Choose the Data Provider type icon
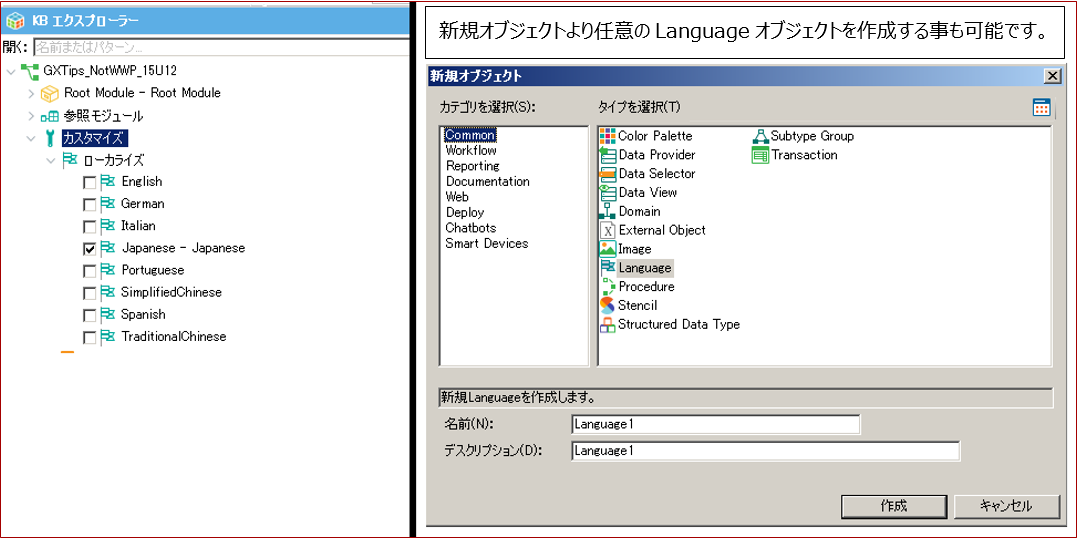 point(607,155)
